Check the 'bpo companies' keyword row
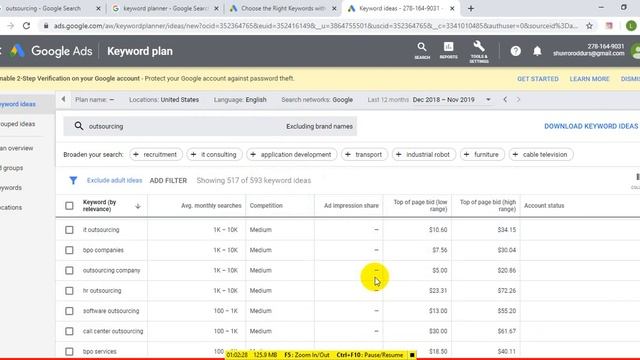640x360 pixels. click(69, 250)
